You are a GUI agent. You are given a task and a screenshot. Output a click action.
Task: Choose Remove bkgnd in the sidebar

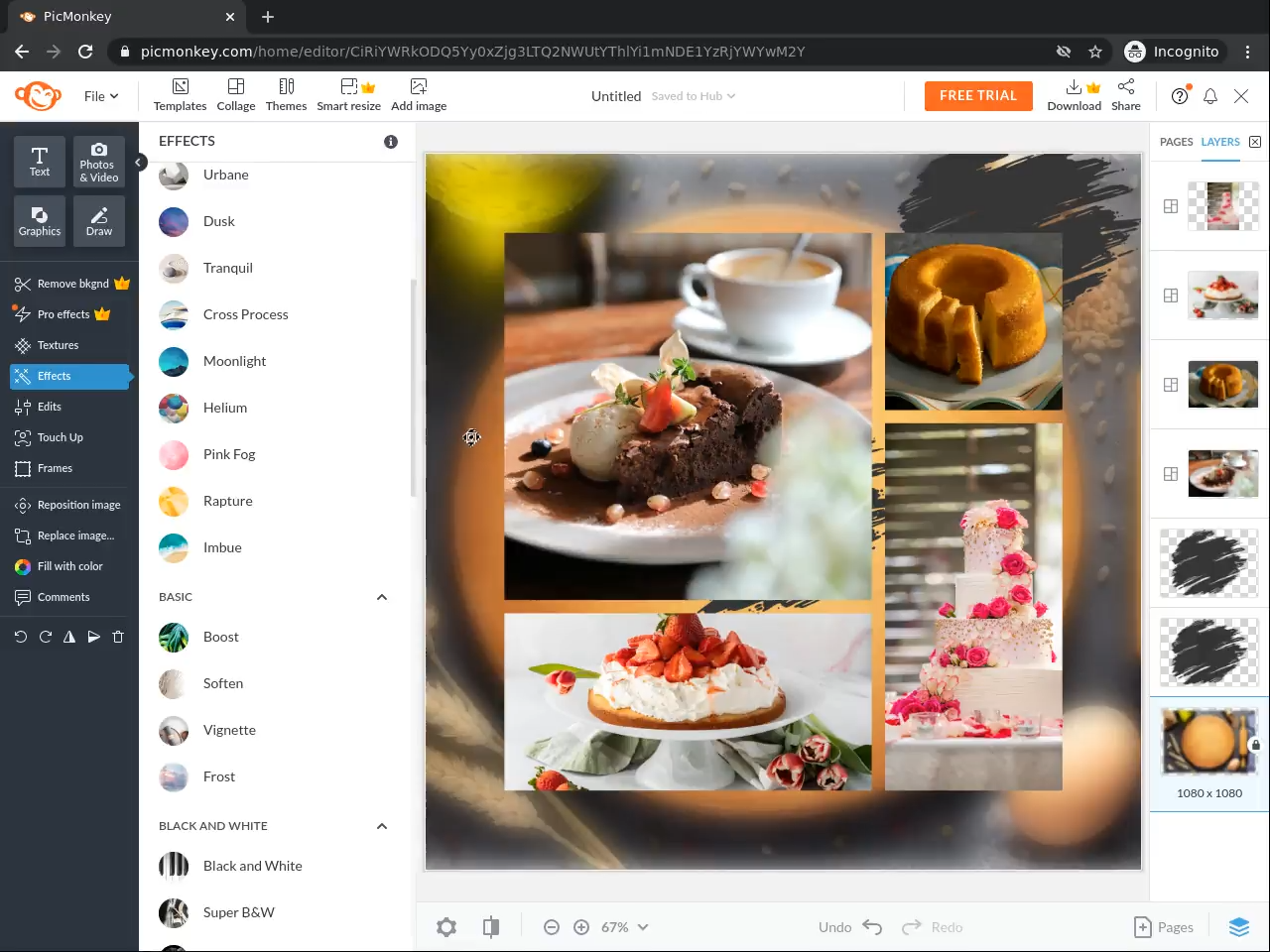tap(71, 284)
